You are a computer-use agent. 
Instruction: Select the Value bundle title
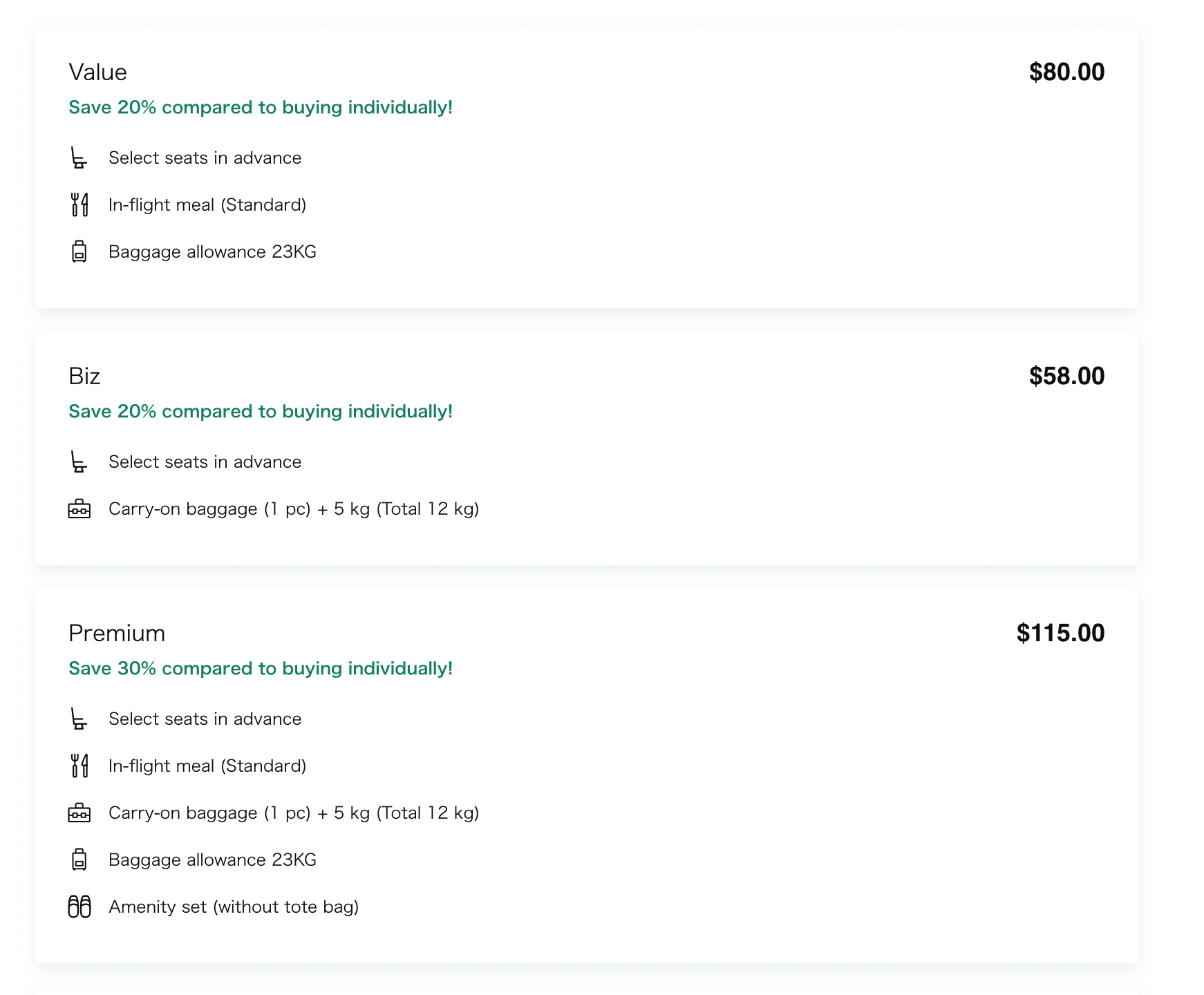point(97,73)
